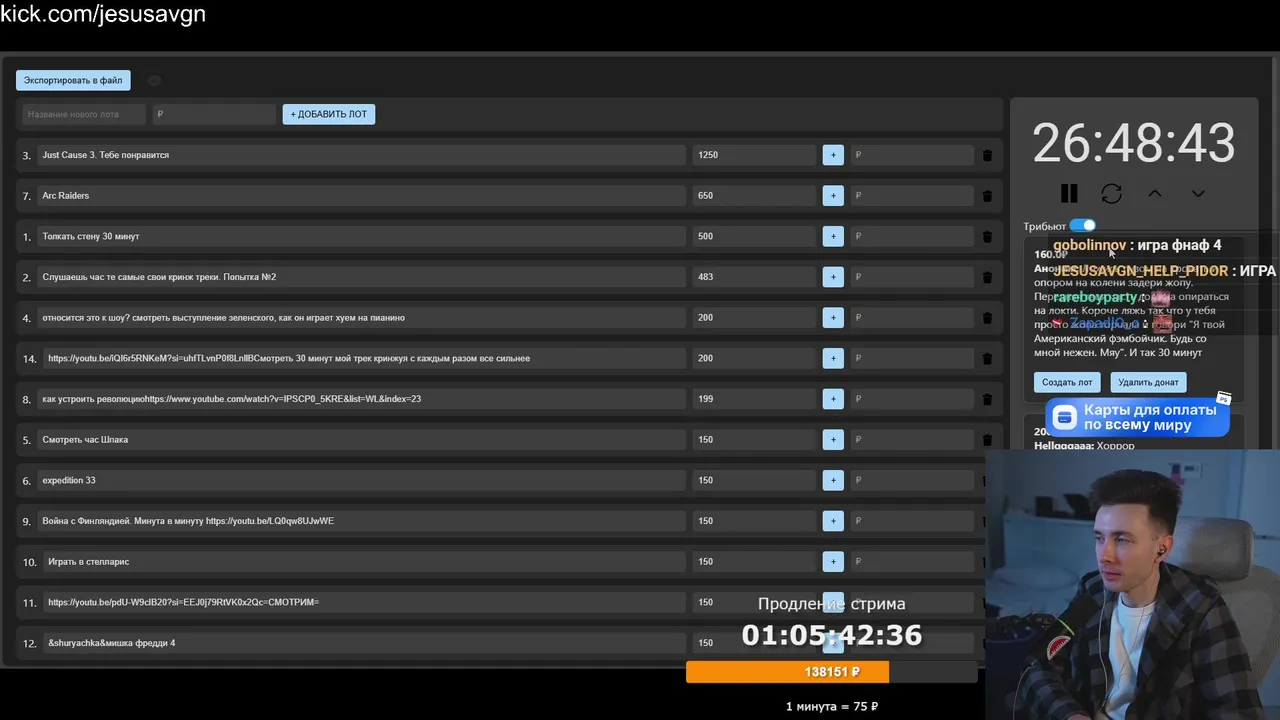
Task: Click the 26:48:43 timer display
Action: coord(1134,143)
